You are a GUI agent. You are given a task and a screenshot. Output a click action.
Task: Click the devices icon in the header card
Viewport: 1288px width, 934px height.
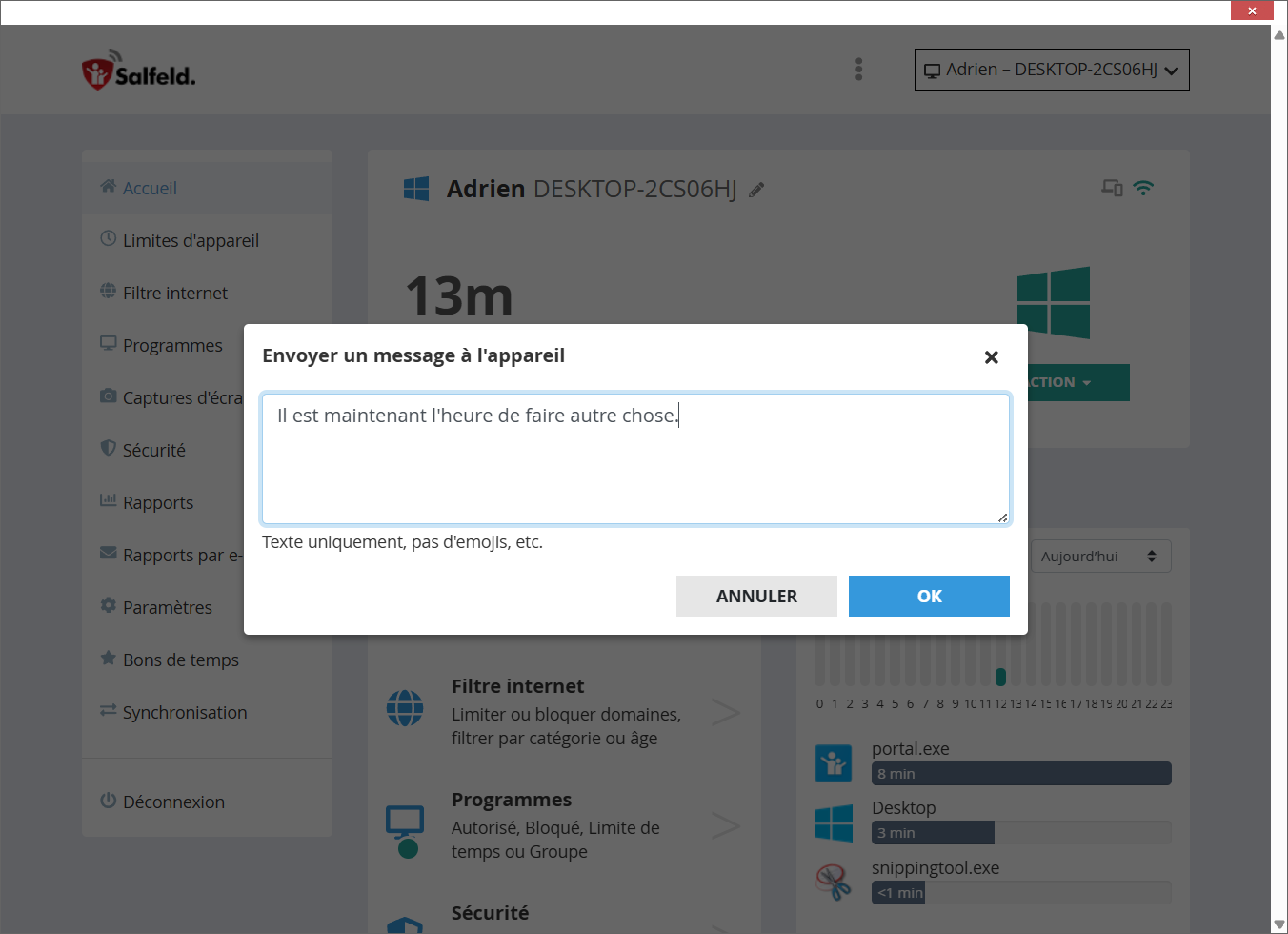point(1112,188)
